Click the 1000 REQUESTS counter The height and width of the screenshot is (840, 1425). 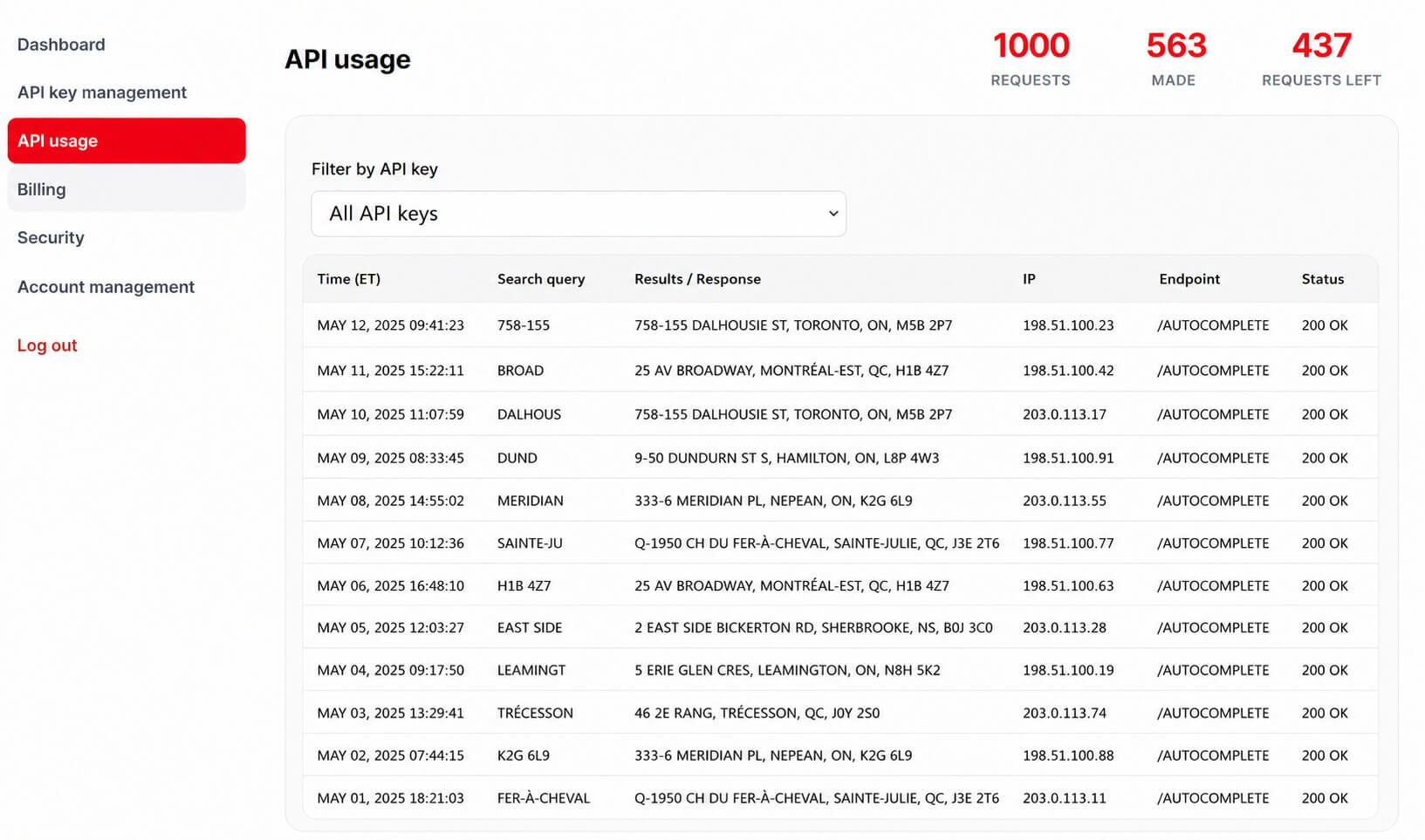(1031, 58)
